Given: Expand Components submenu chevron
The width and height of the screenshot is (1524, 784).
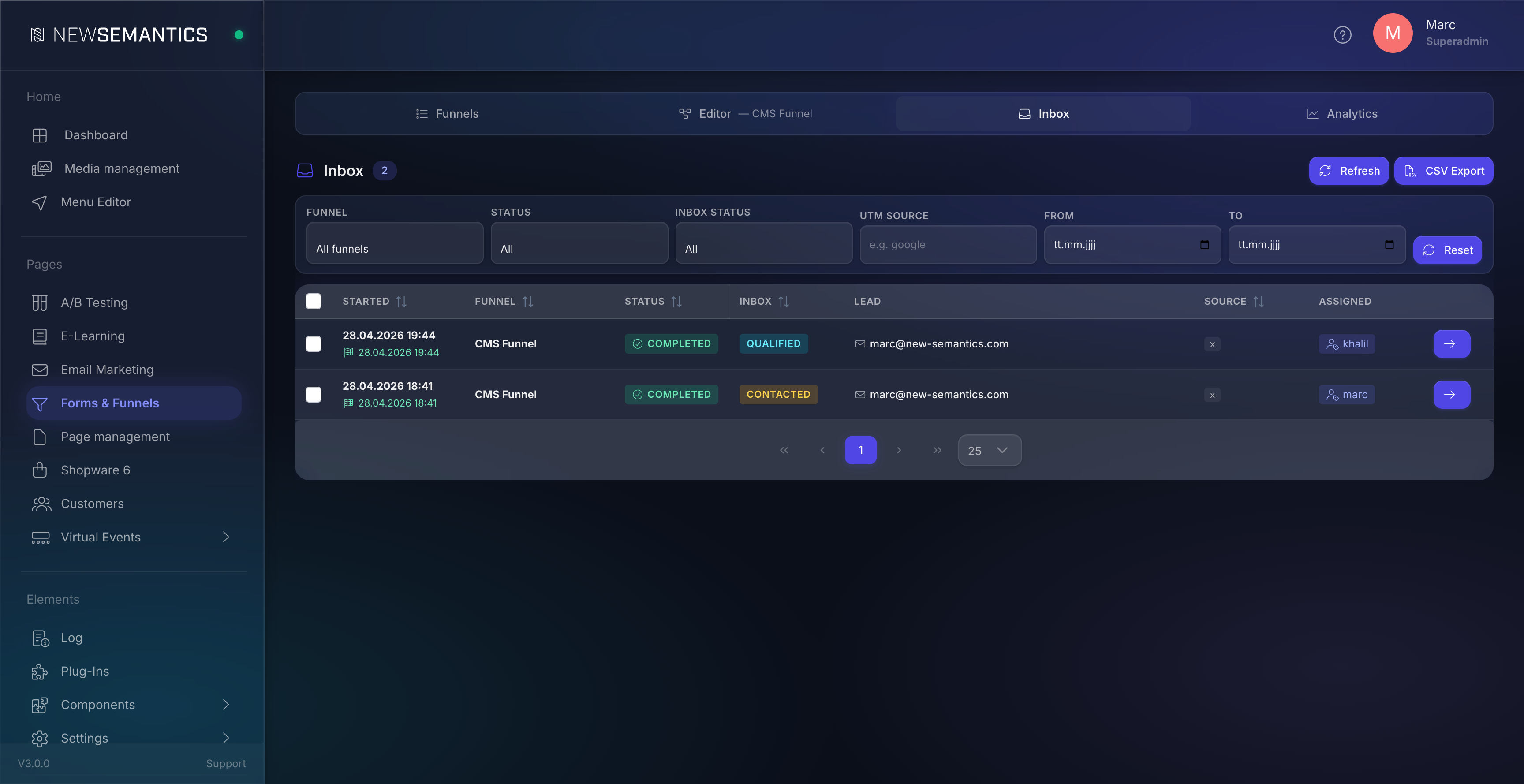Looking at the screenshot, I should click(226, 705).
